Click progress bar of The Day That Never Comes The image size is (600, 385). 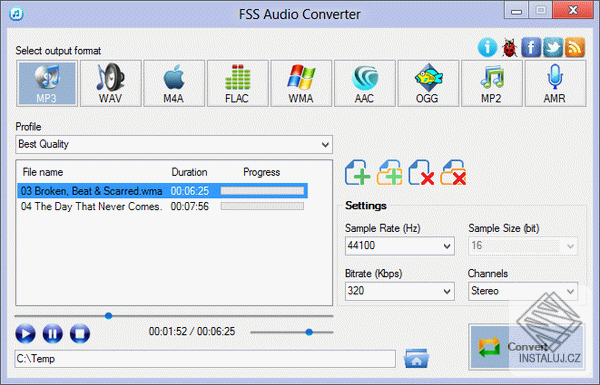click(262, 206)
